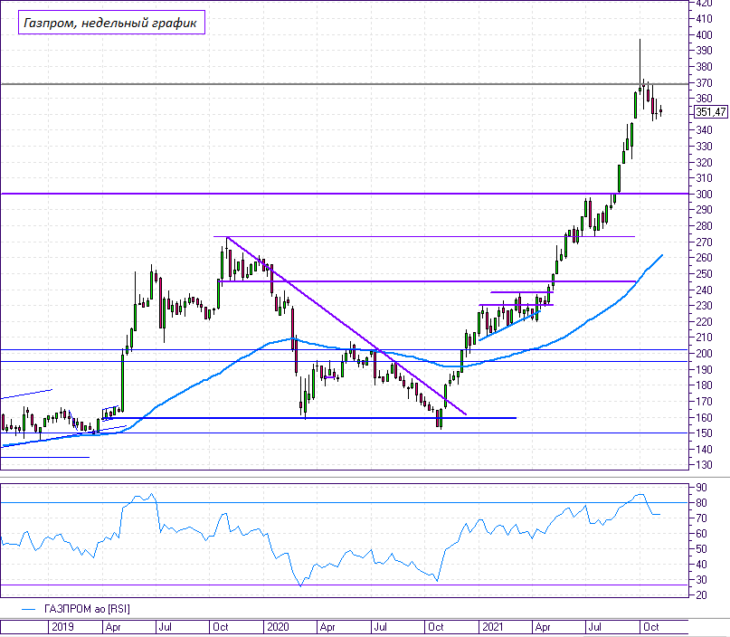Click the 180 value on price axis
This screenshot has height=637, width=730.
point(704,385)
